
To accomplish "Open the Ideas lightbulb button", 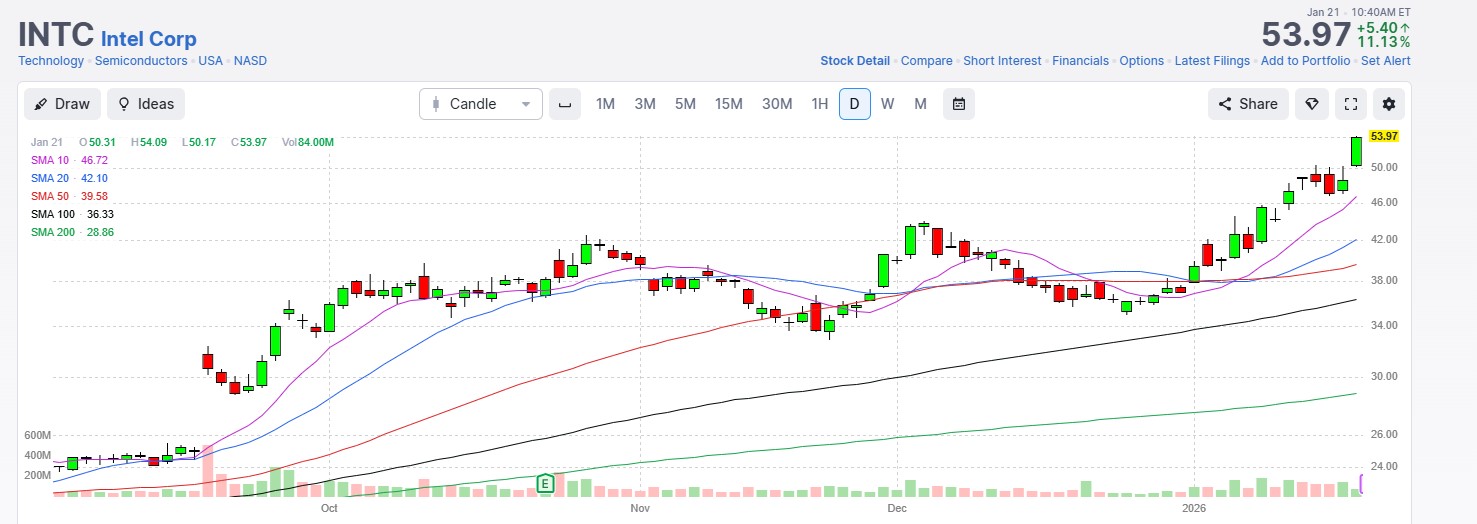I will tap(146, 104).
